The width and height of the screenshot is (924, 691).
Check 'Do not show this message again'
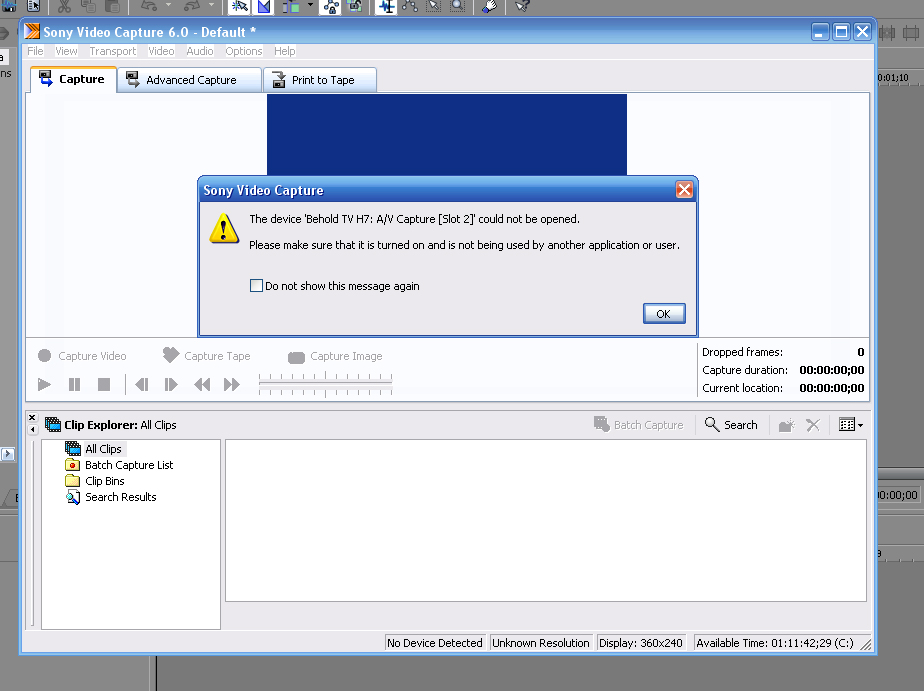point(257,286)
